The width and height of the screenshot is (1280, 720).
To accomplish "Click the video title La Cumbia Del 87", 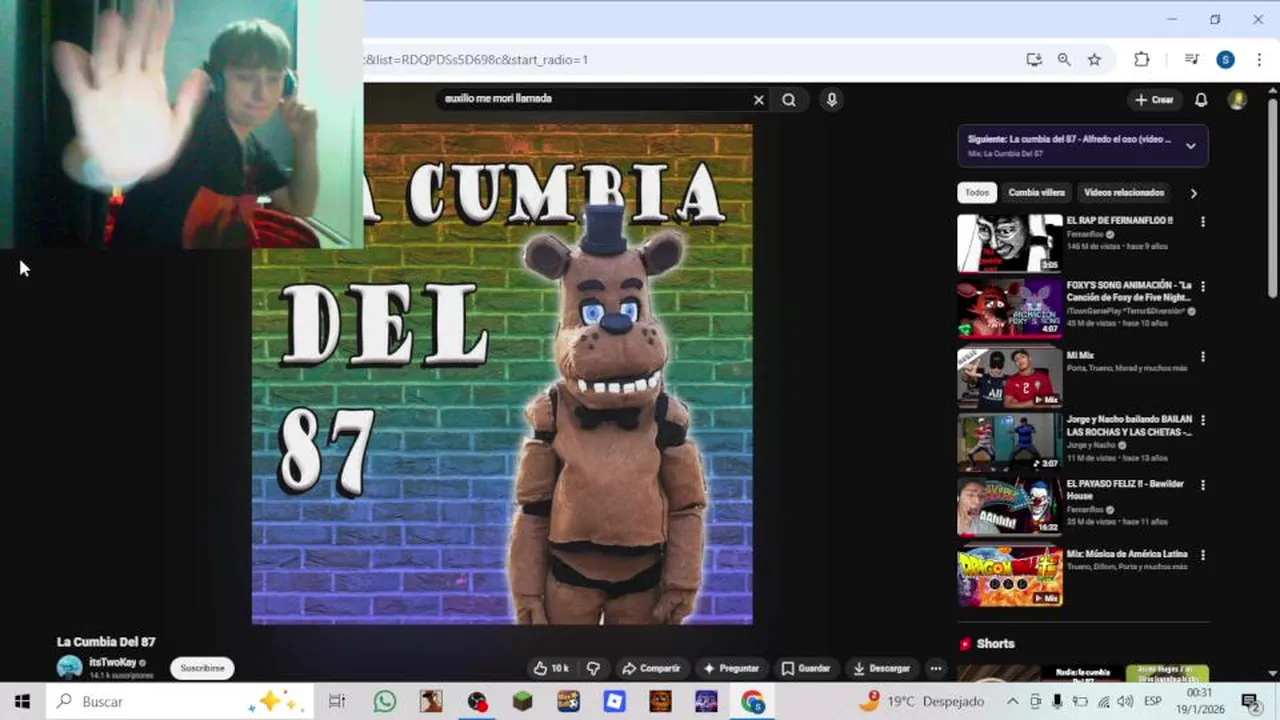I will 106,642.
